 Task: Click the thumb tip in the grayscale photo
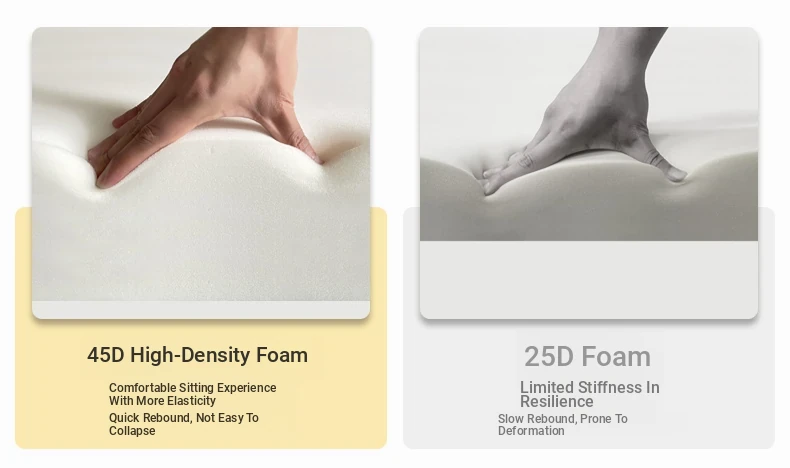click(x=676, y=174)
